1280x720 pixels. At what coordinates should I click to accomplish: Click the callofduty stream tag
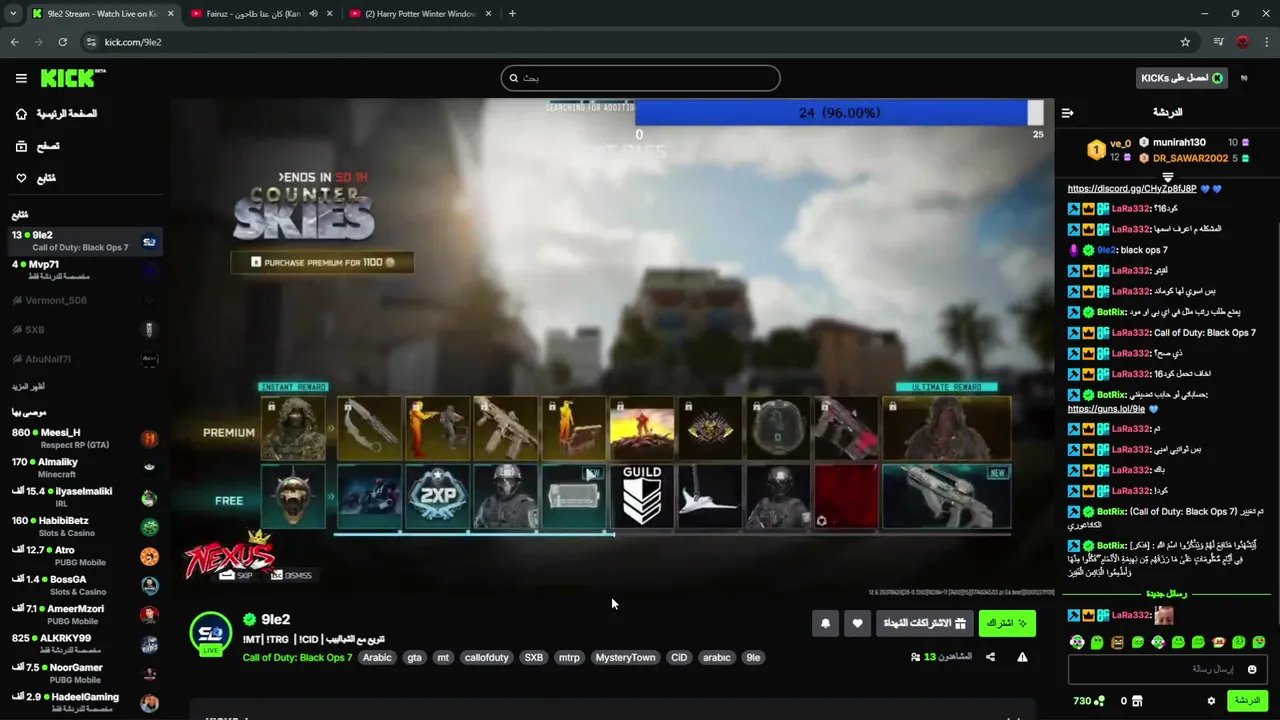coord(486,657)
